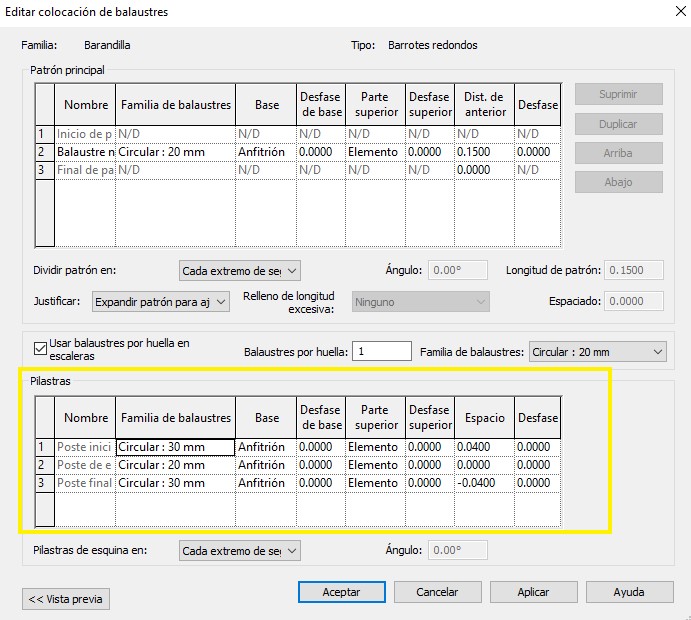
Task: Expand the Justificar dropdown
Action: [161, 301]
